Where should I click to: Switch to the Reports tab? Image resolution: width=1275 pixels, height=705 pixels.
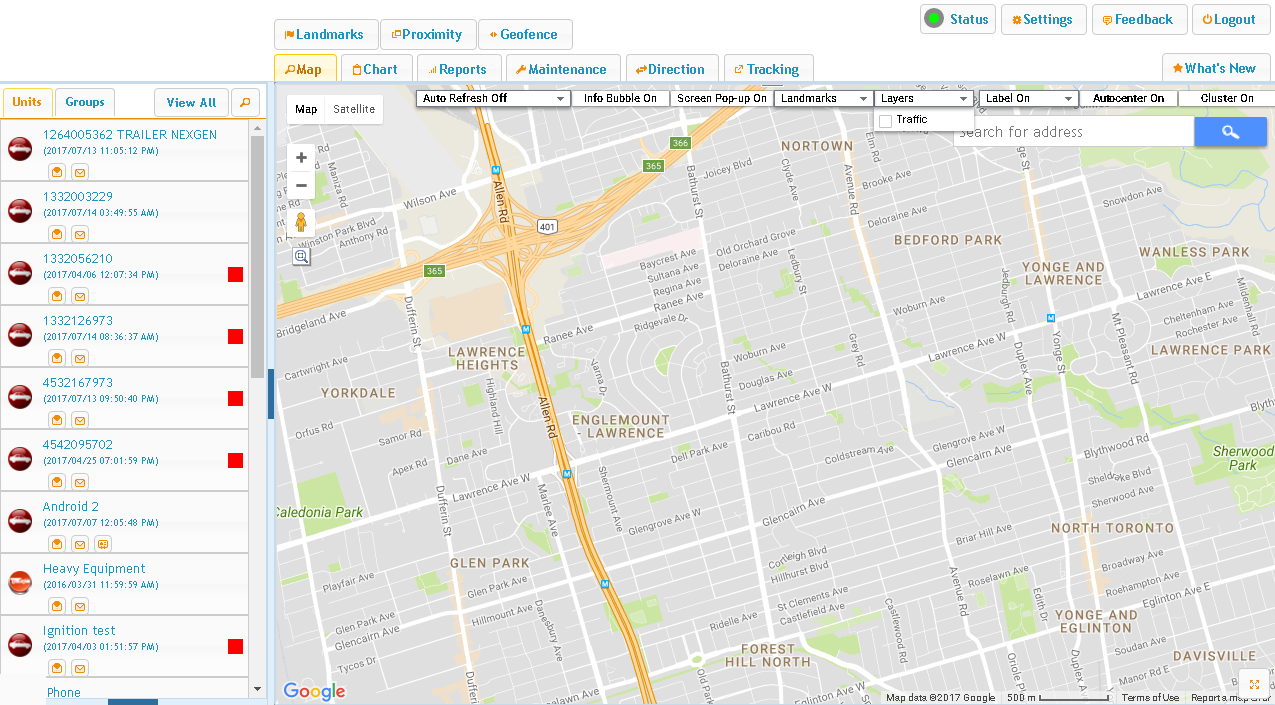click(x=458, y=69)
